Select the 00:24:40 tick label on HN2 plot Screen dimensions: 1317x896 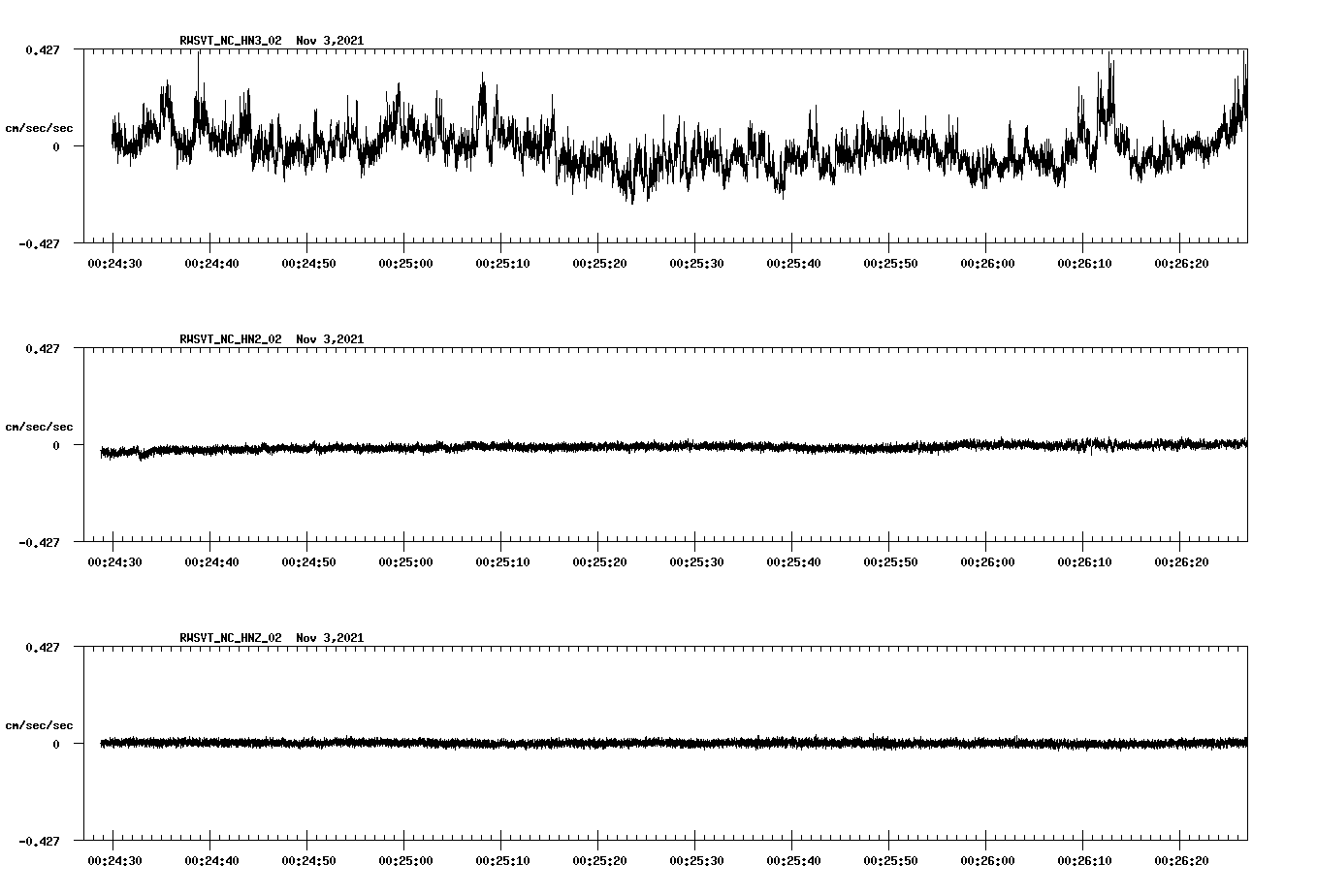pos(210,561)
